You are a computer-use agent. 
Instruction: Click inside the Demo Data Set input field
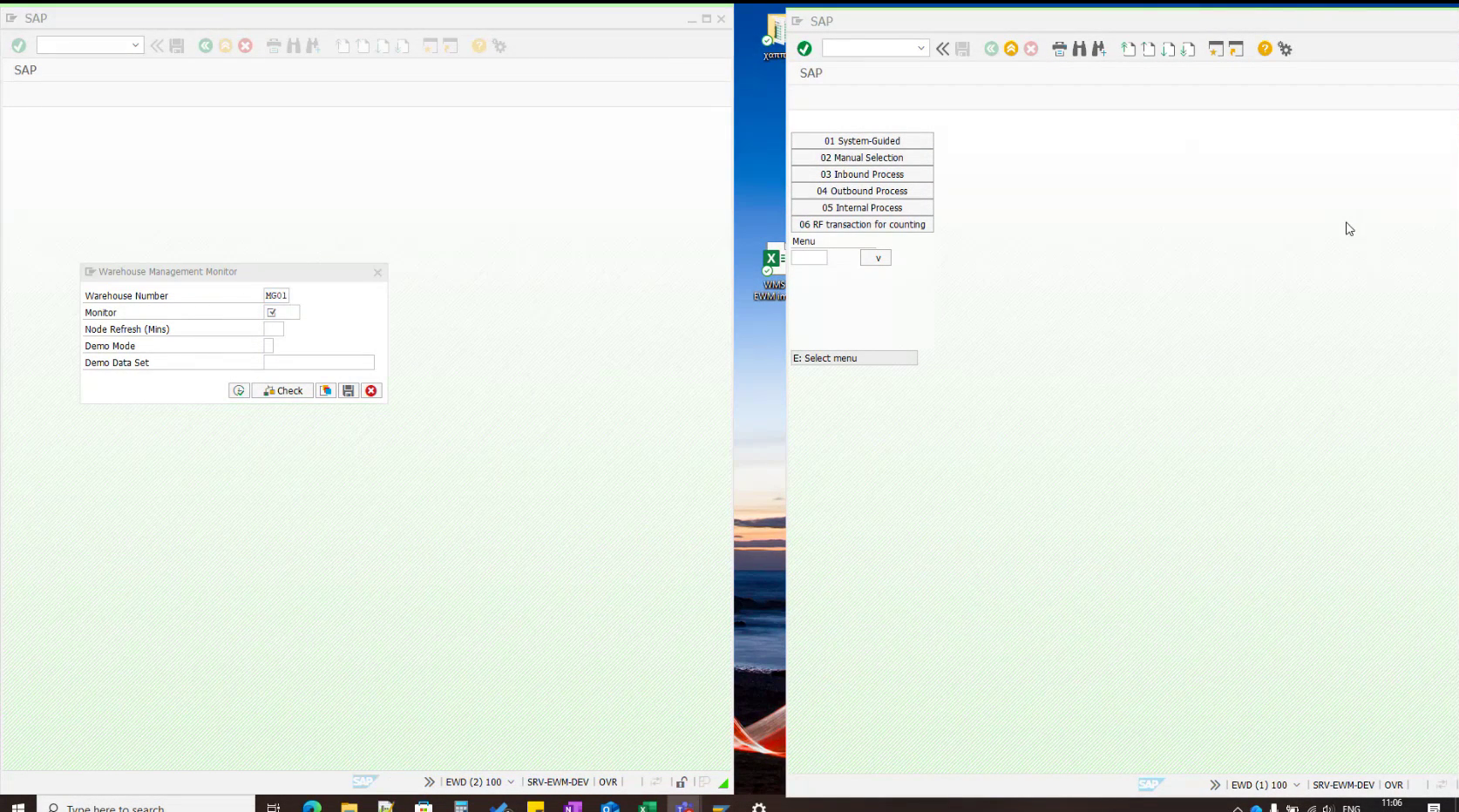(318, 362)
